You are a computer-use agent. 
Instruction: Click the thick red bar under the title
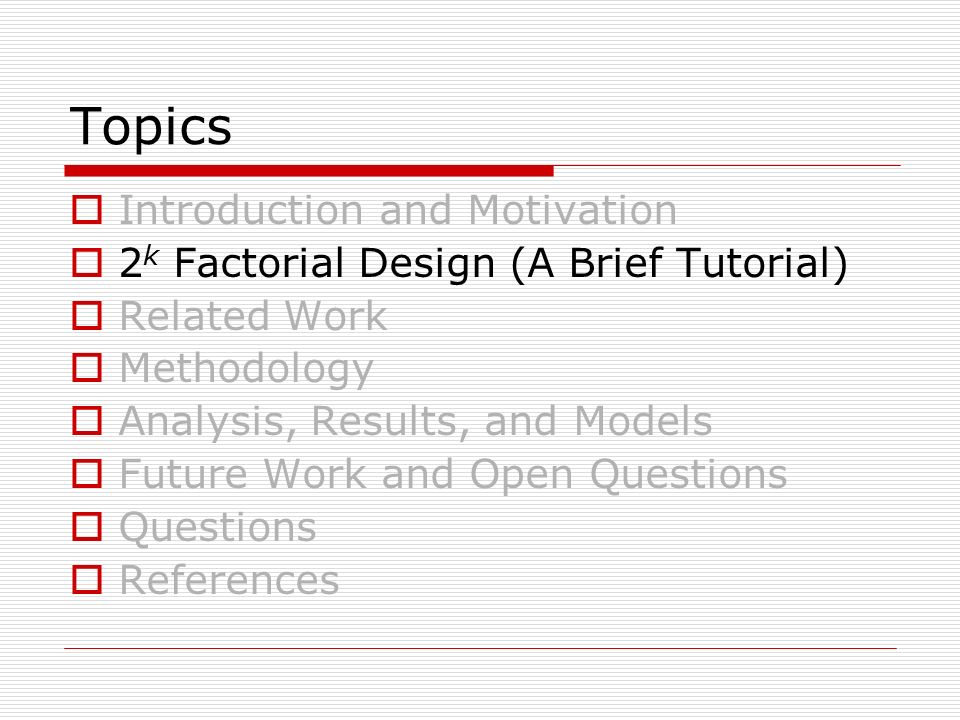[309, 171]
